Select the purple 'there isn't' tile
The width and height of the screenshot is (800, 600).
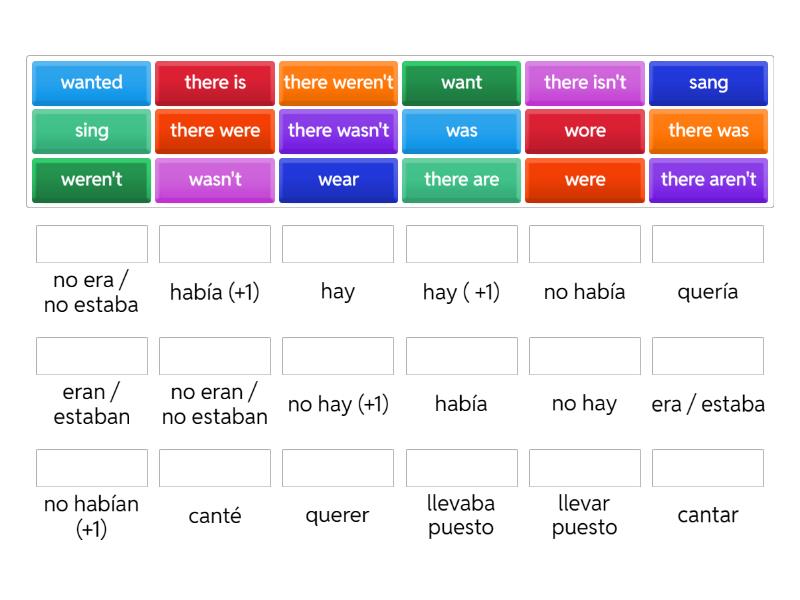(x=585, y=83)
